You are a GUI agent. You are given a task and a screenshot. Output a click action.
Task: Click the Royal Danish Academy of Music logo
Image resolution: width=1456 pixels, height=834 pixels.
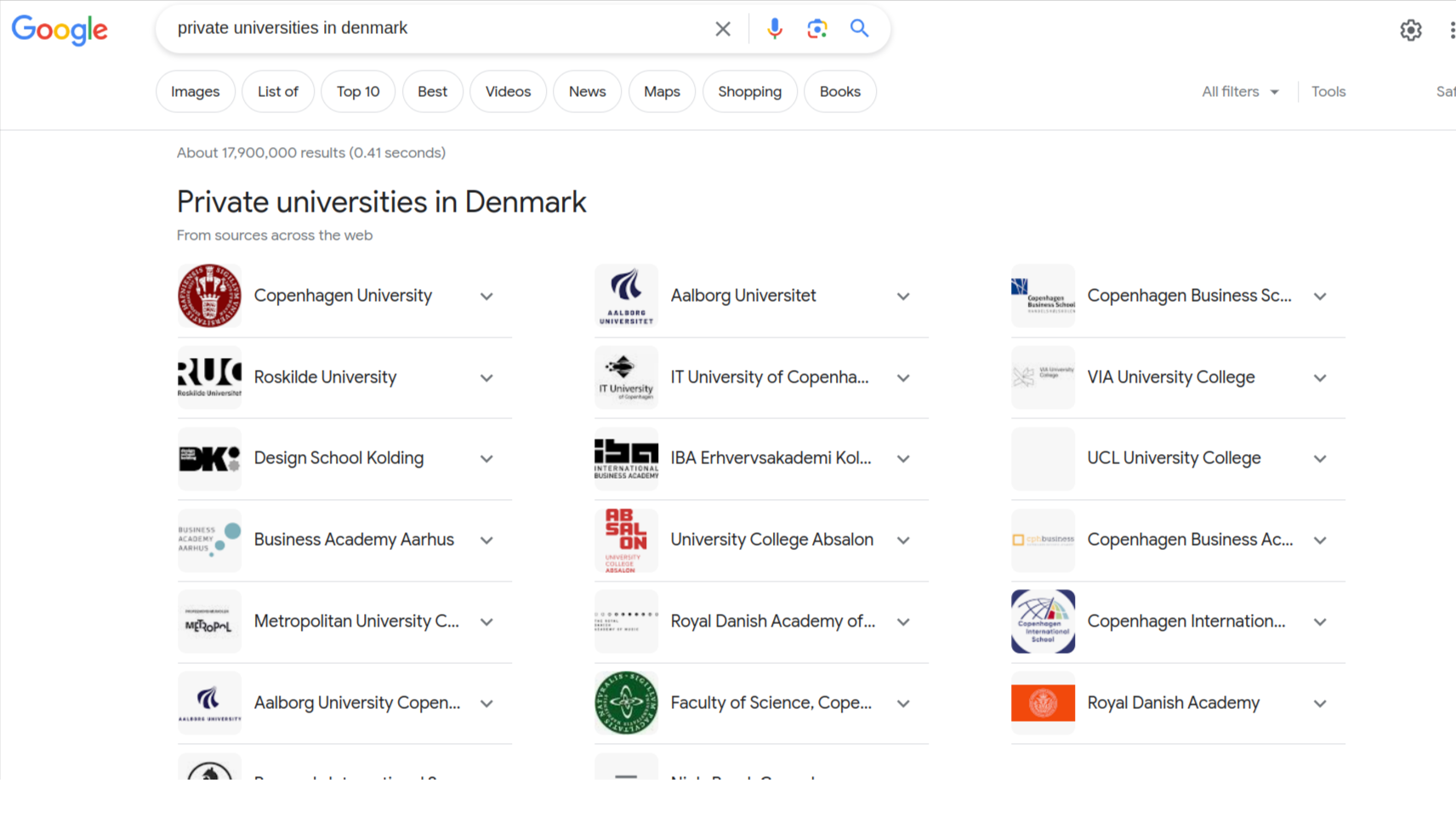(x=626, y=621)
